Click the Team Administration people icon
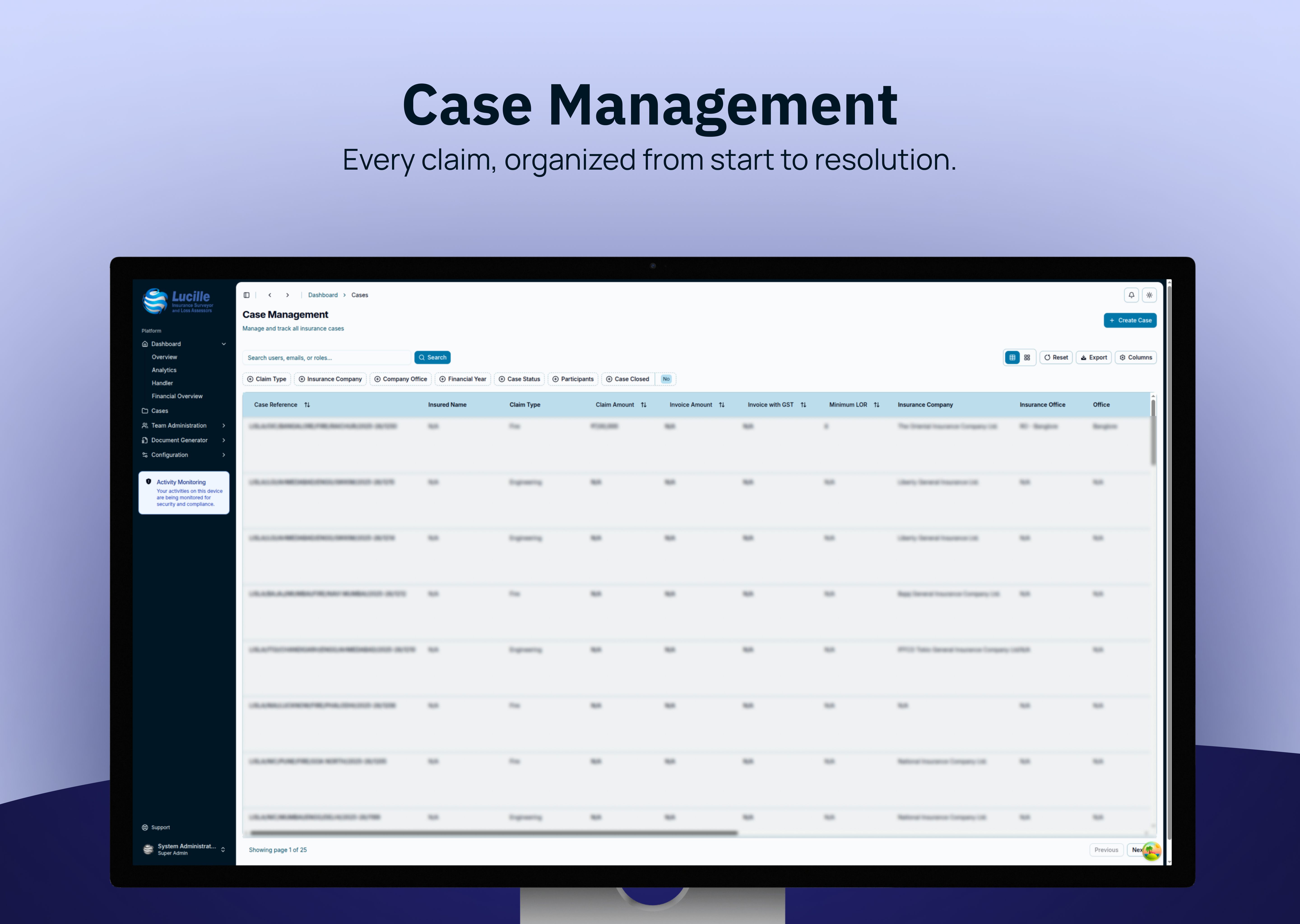 145,426
